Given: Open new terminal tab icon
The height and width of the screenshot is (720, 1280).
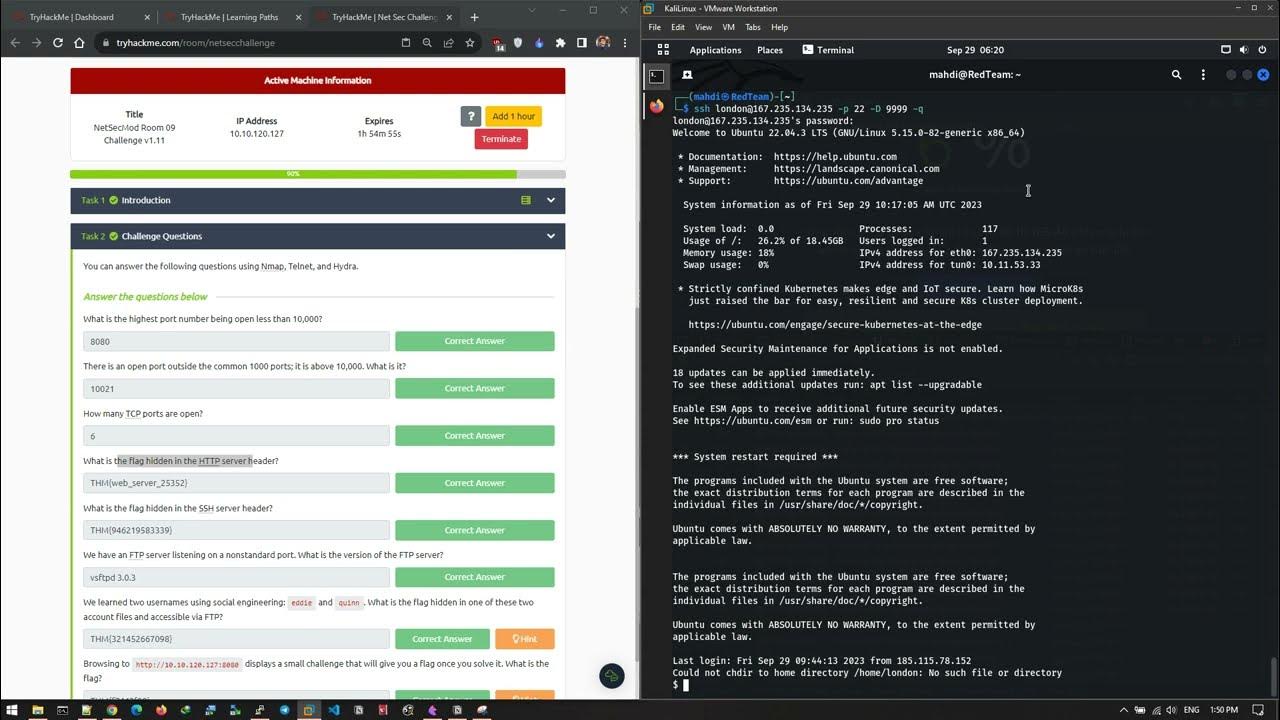Looking at the screenshot, I should tap(687, 75).
